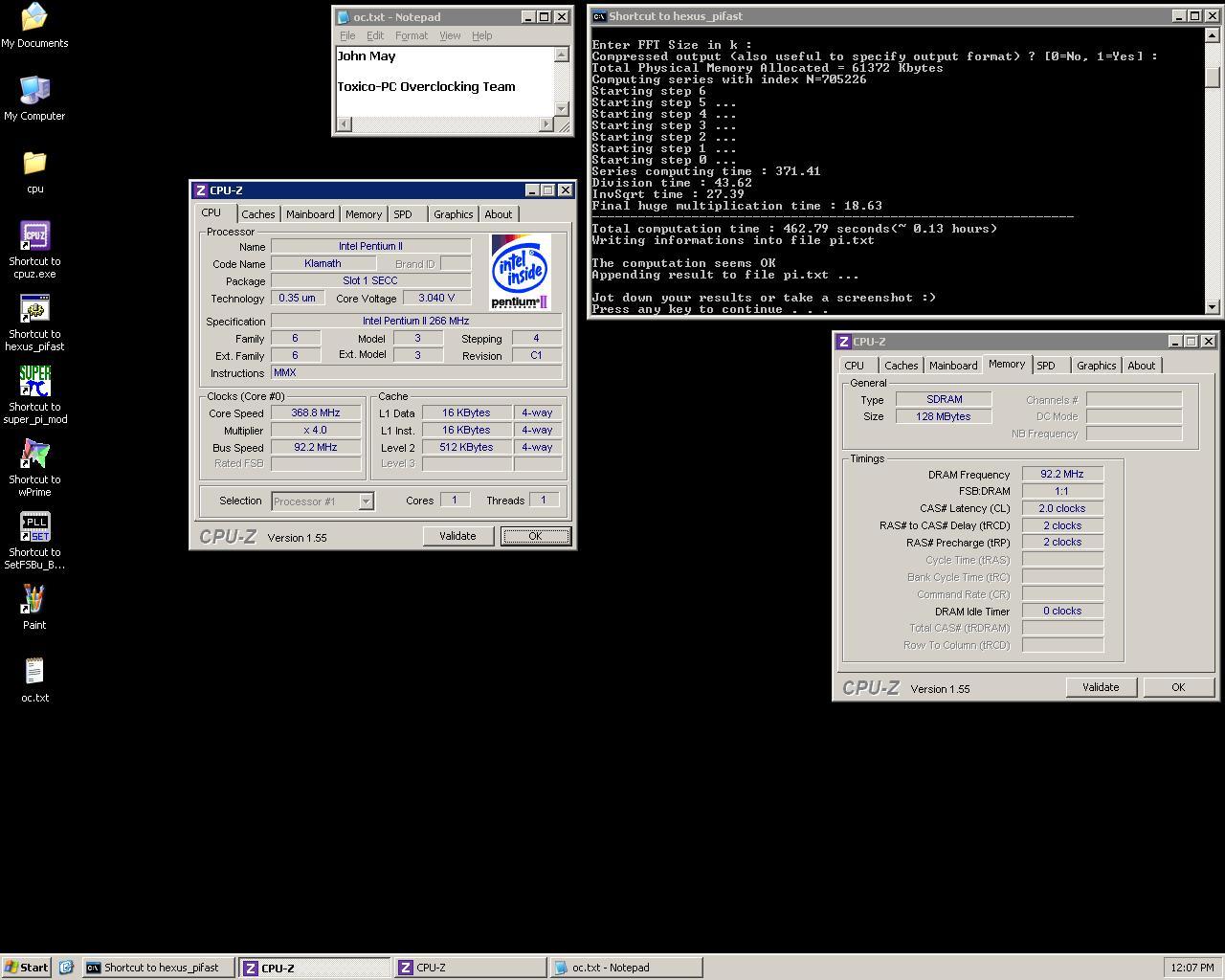
Task: Click the hexus_pifast console title bar icon
Action: 599,16
